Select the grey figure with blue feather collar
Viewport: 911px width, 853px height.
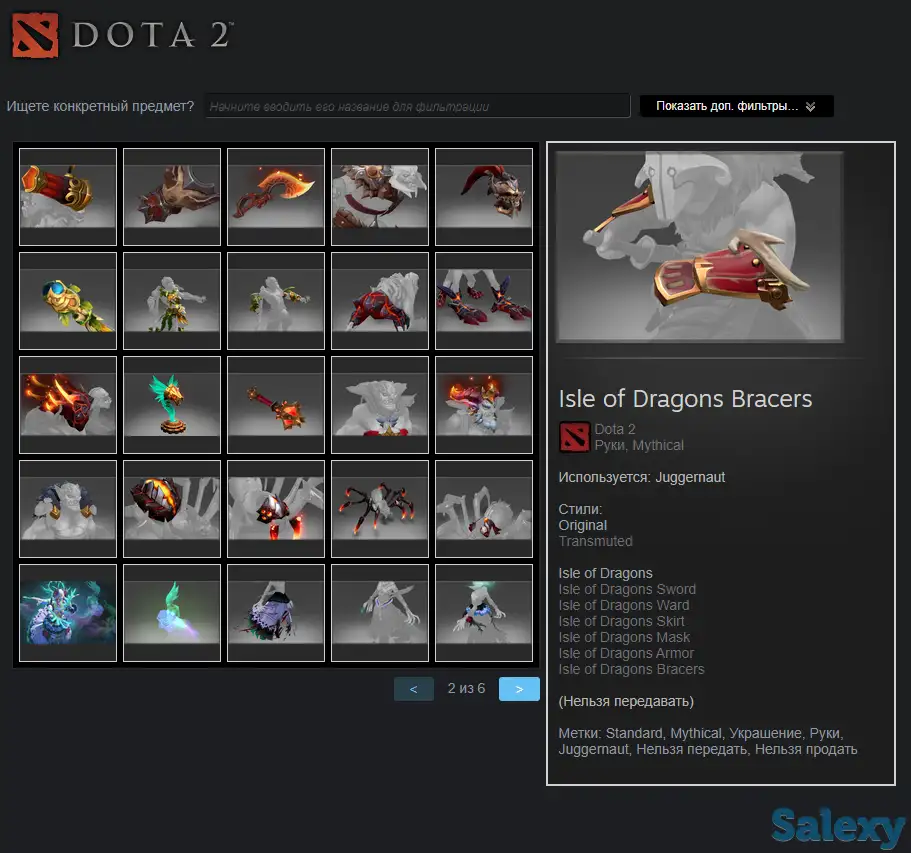[x=484, y=612]
